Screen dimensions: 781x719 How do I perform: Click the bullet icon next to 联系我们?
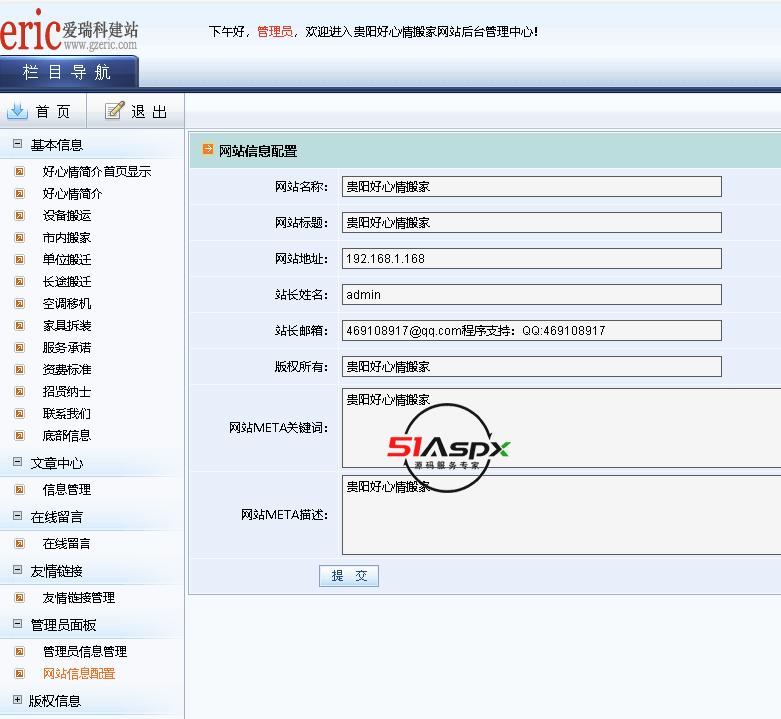click(x=19, y=413)
